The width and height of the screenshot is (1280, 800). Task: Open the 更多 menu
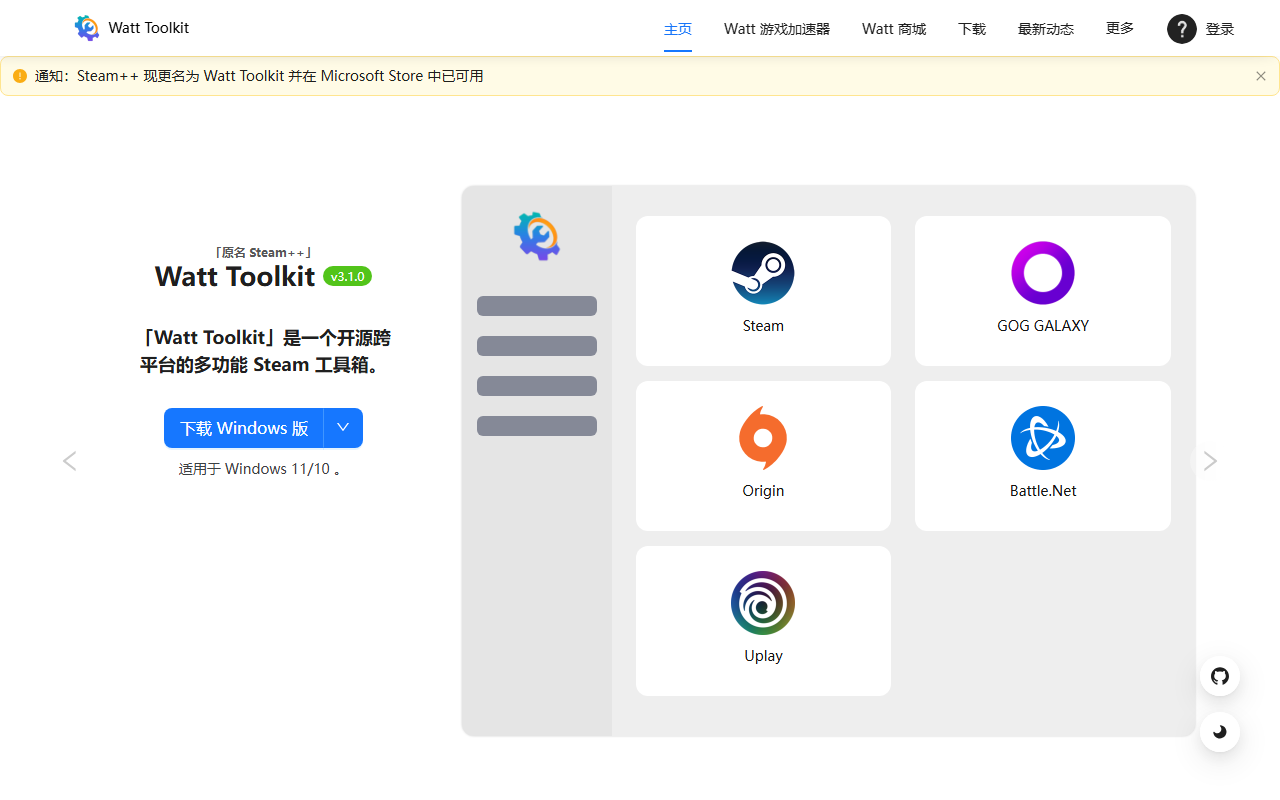(x=1120, y=29)
